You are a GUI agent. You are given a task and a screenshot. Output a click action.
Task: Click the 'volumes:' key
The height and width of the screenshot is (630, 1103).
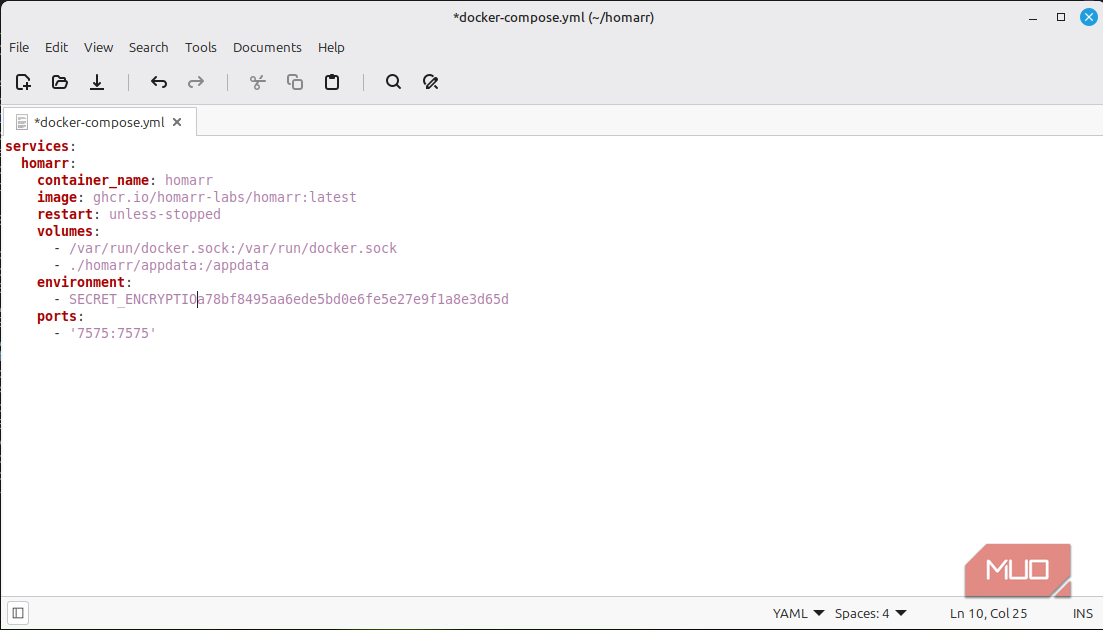(x=68, y=231)
